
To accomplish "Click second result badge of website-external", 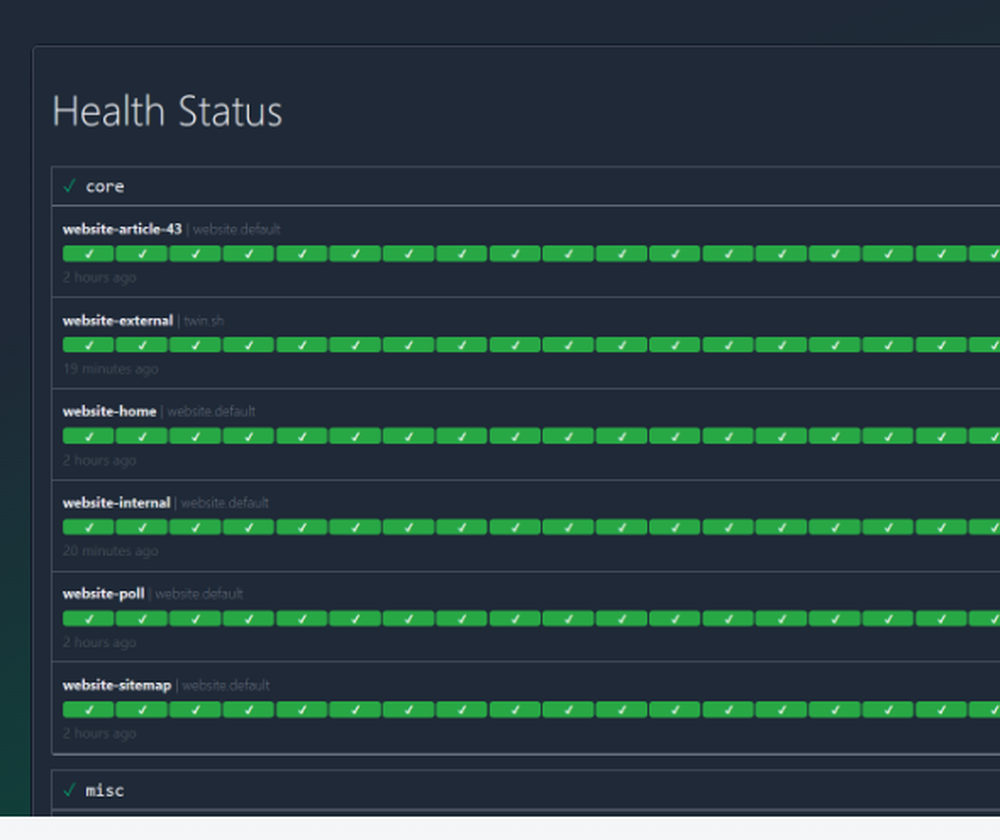I will (x=142, y=345).
